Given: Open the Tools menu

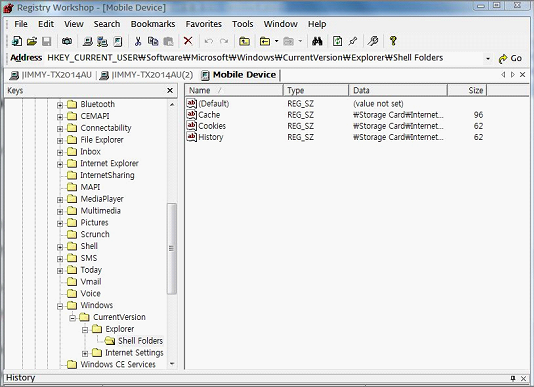Looking at the screenshot, I should tap(243, 24).
